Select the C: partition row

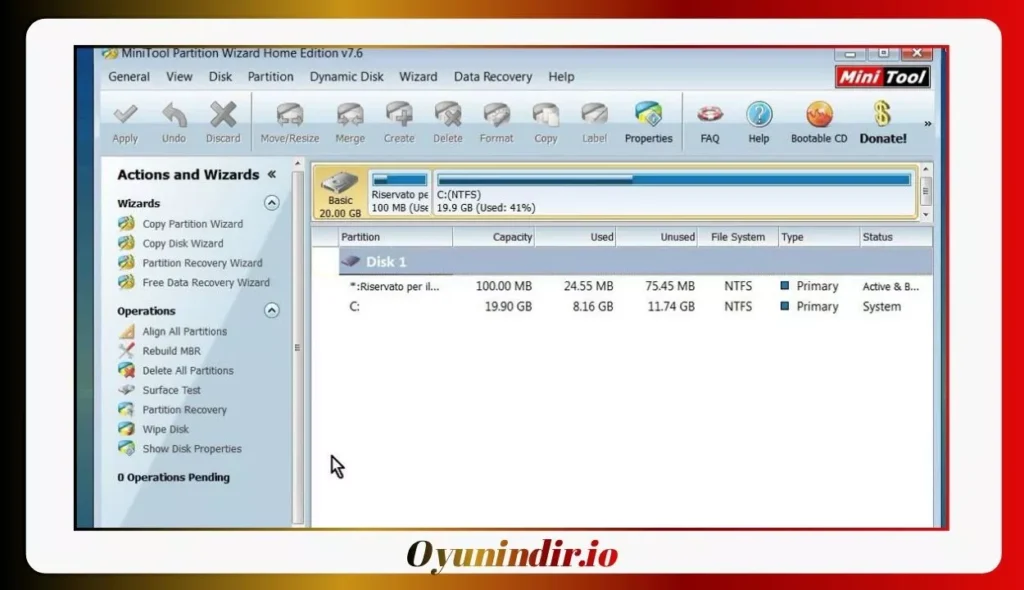635,306
